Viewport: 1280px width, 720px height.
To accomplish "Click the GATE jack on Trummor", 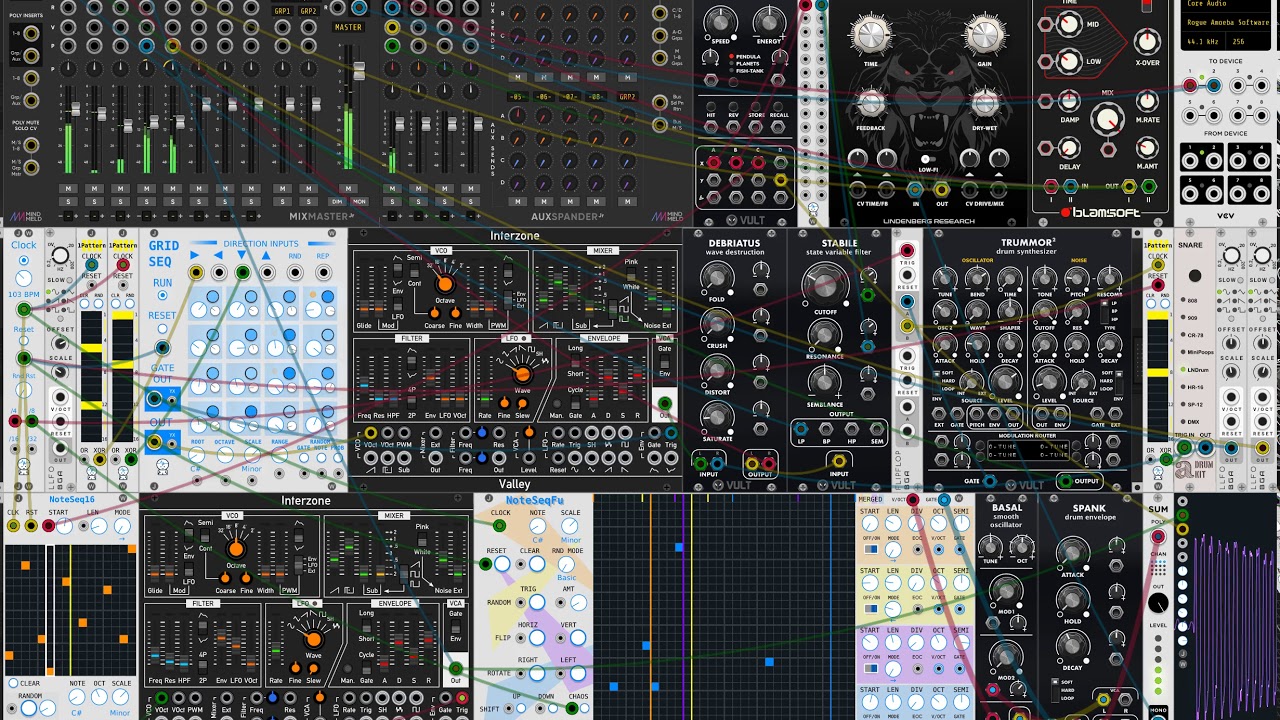I will click(x=990, y=481).
